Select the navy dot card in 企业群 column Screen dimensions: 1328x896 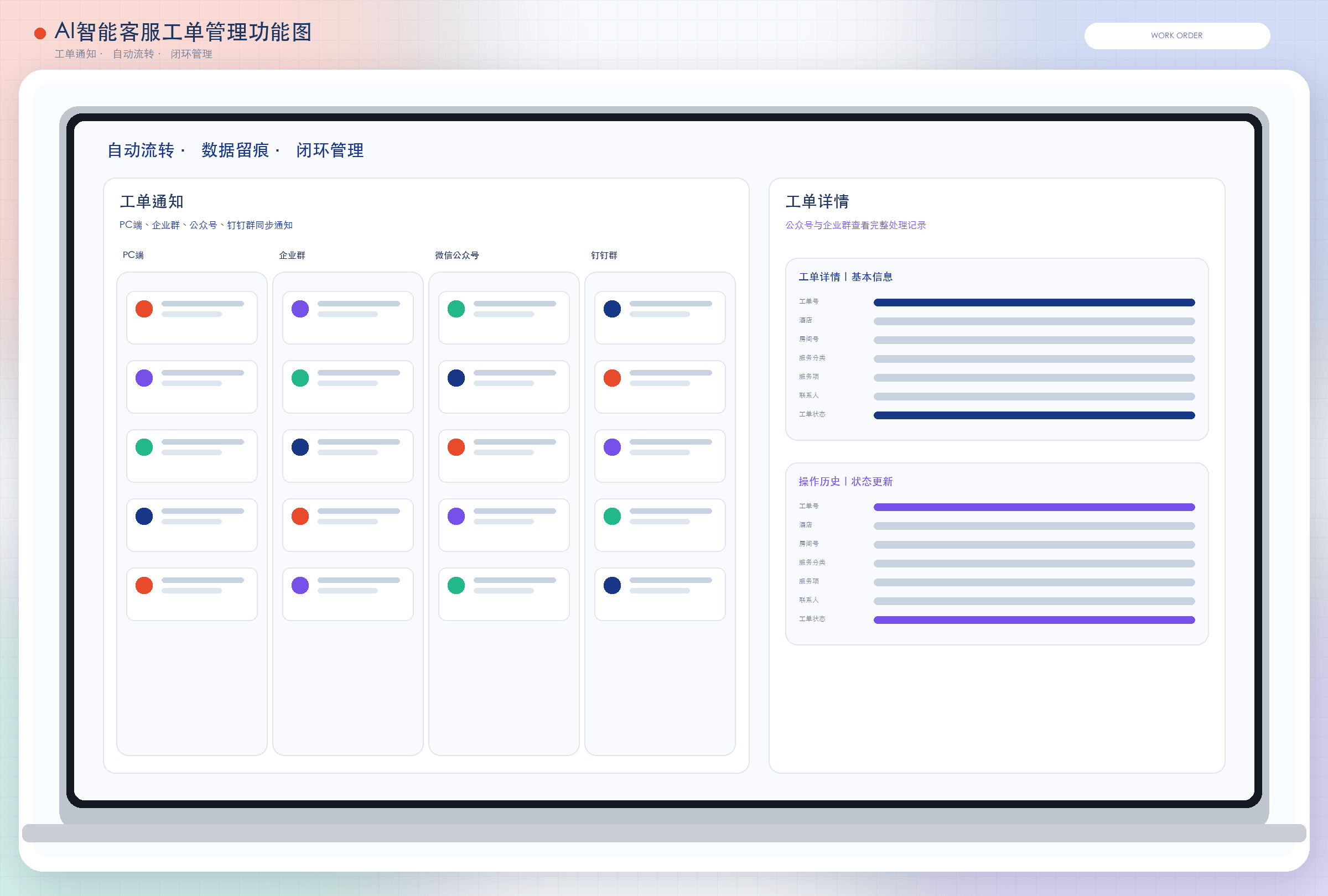point(347,456)
